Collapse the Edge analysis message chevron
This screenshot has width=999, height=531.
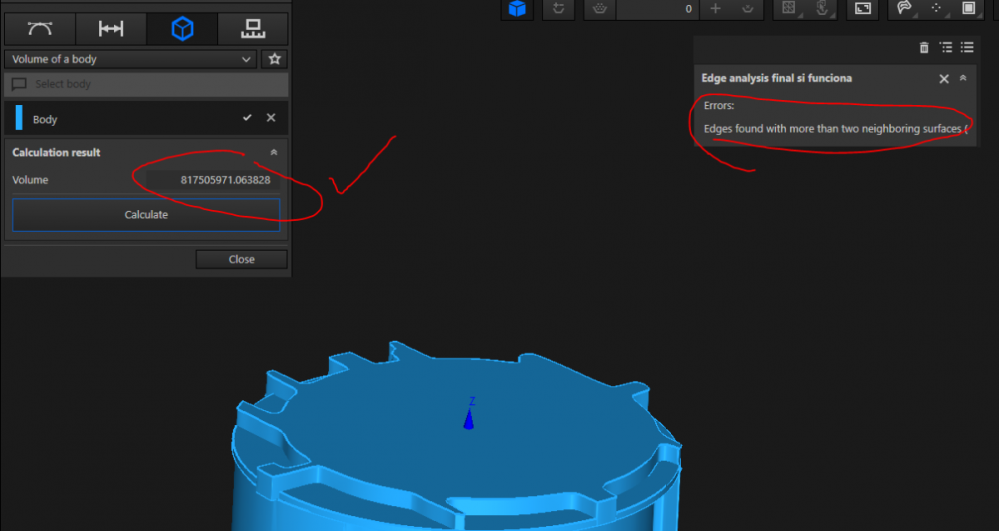963,78
